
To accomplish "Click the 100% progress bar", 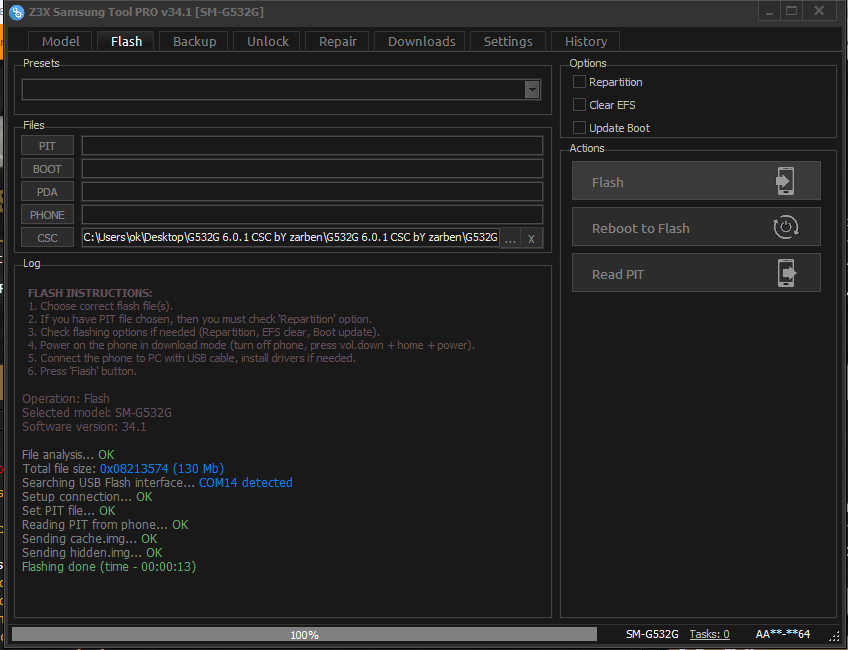I will tap(304, 634).
